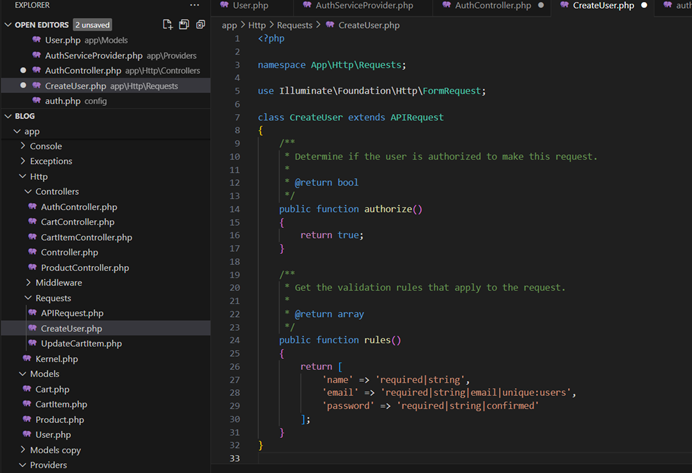Open the Explorer more actions ellipsis menu

click(195, 5)
